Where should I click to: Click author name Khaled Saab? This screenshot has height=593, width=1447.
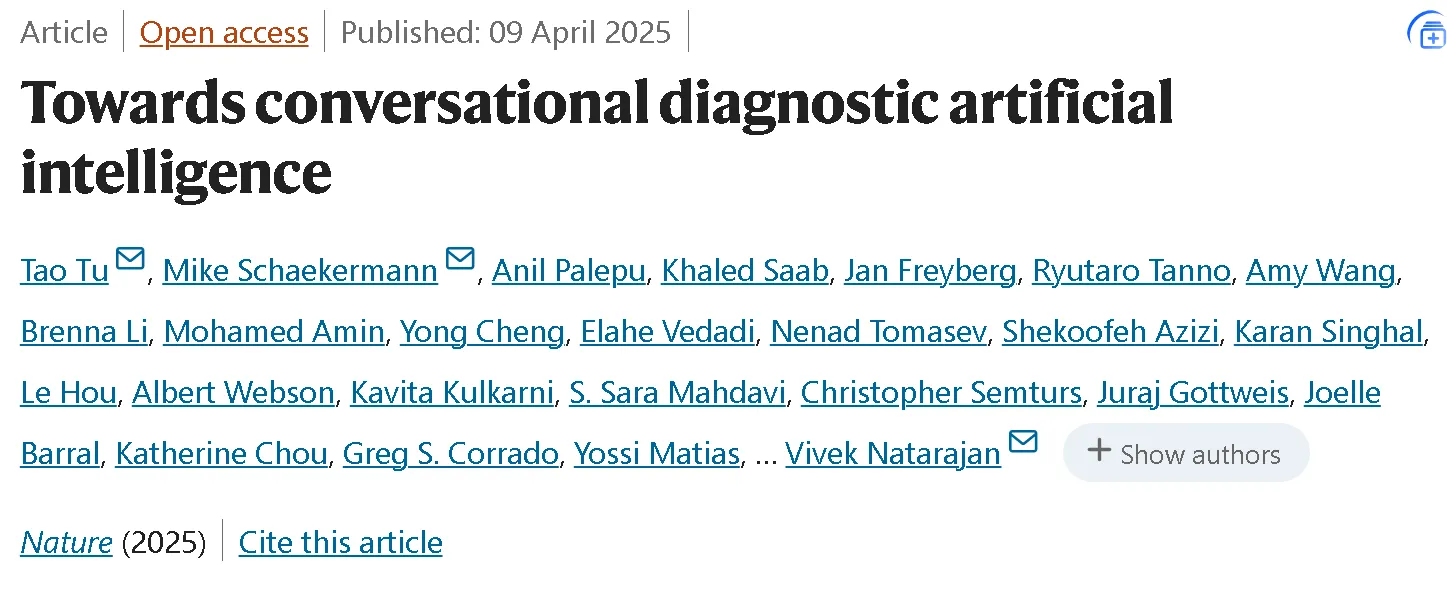(744, 271)
